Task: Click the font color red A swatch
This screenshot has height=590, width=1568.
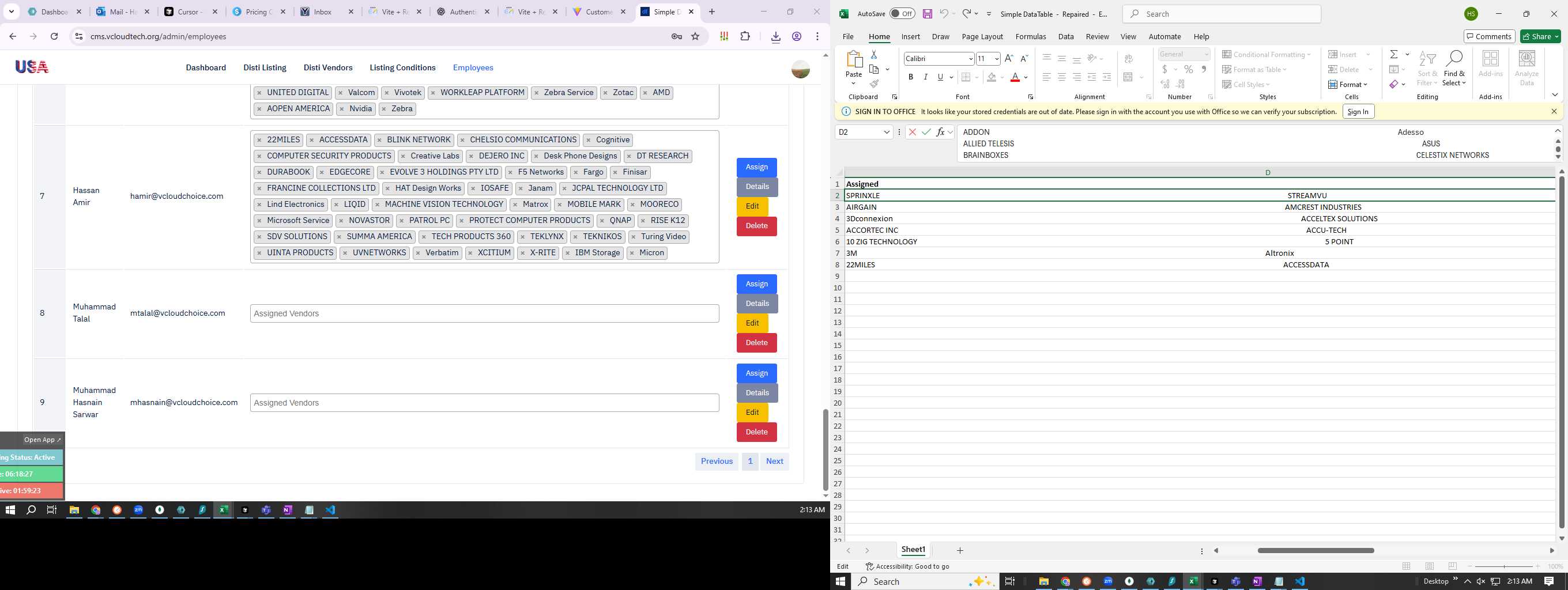Action: coord(1015,77)
